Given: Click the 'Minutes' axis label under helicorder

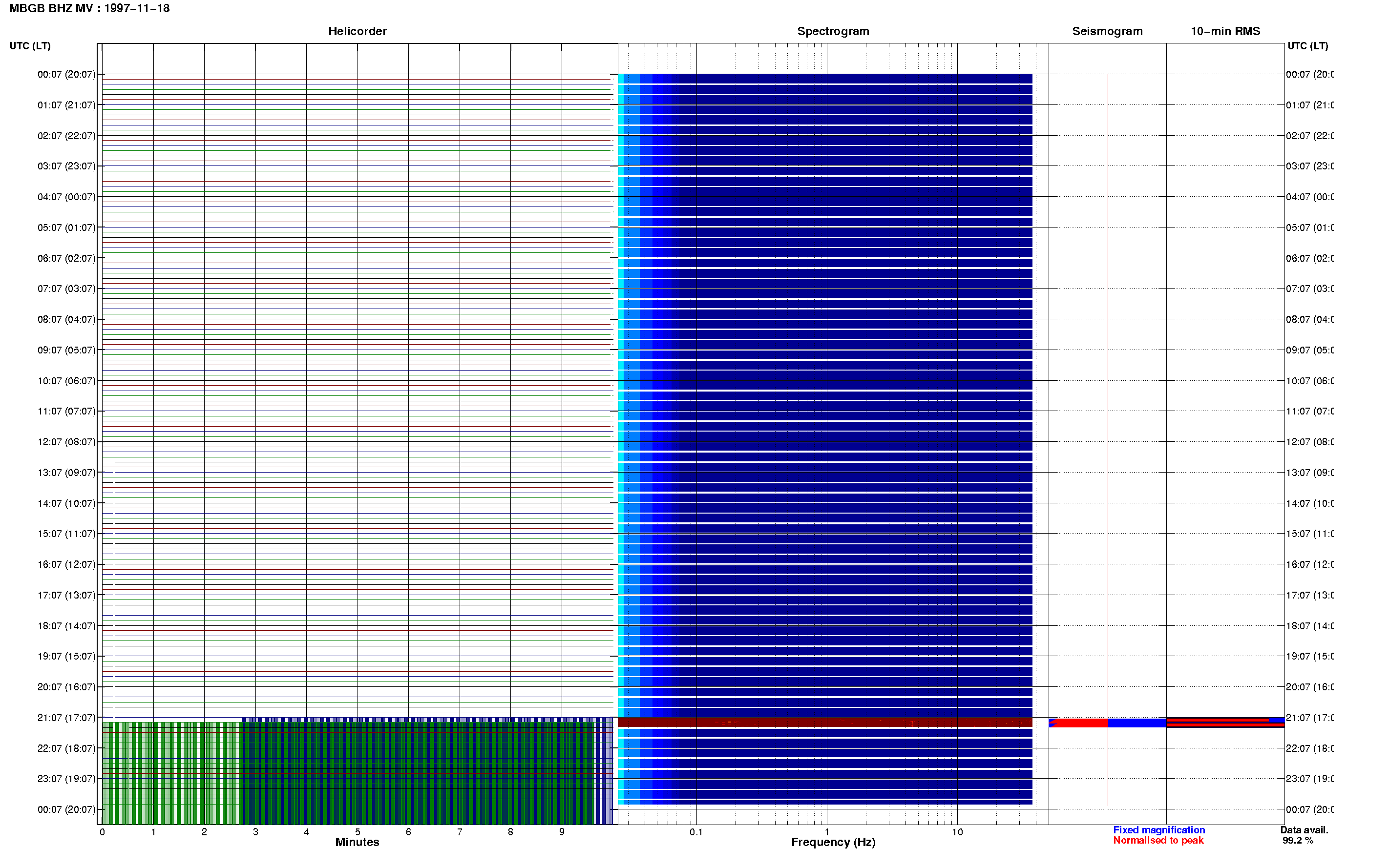Looking at the screenshot, I should coord(357,842).
